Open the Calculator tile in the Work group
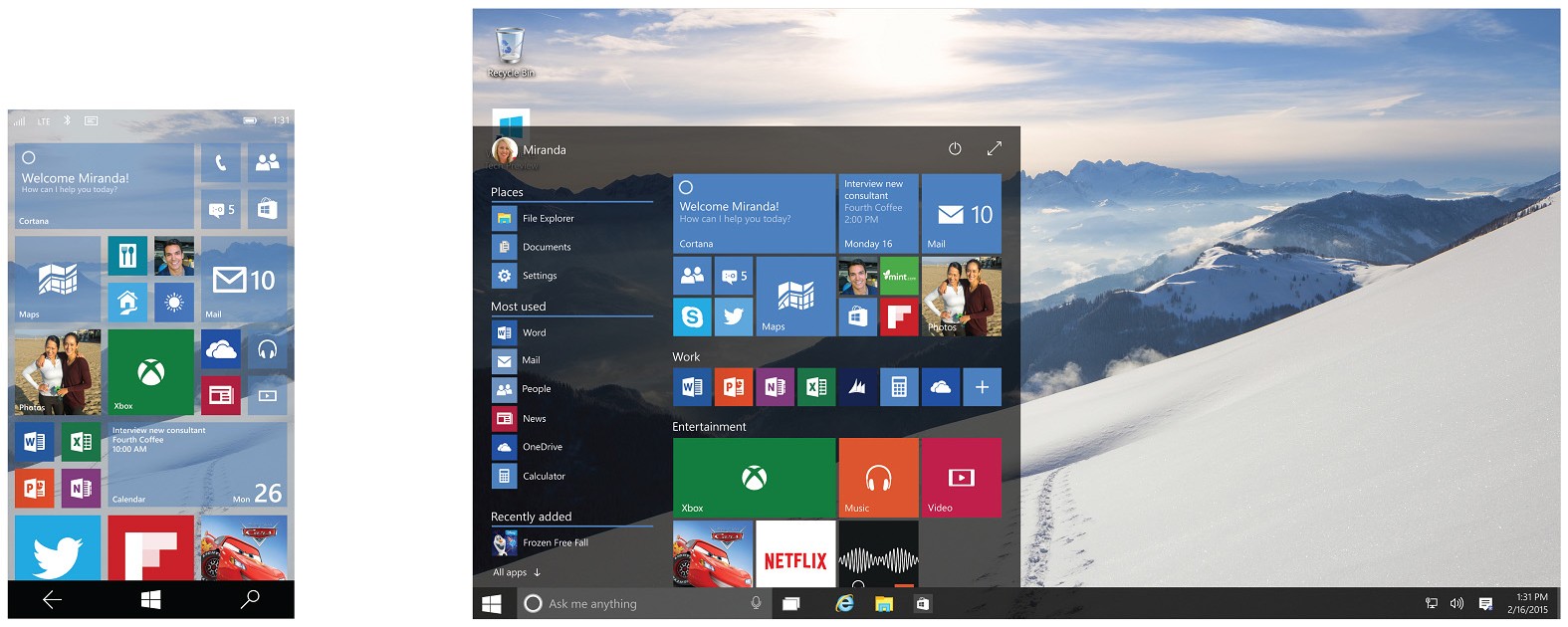The width and height of the screenshot is (1568, 627). [899, 387]
